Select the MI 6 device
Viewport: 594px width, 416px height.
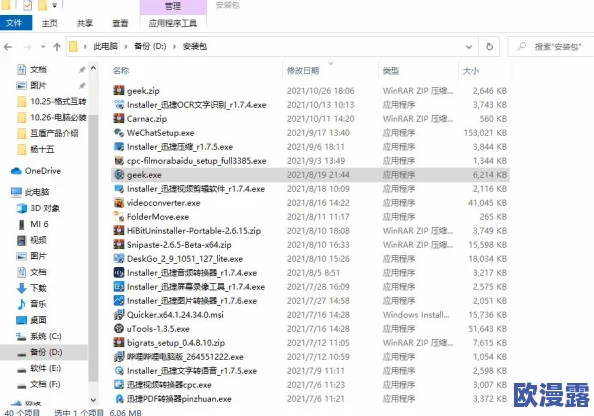click(x=33, y=224)
